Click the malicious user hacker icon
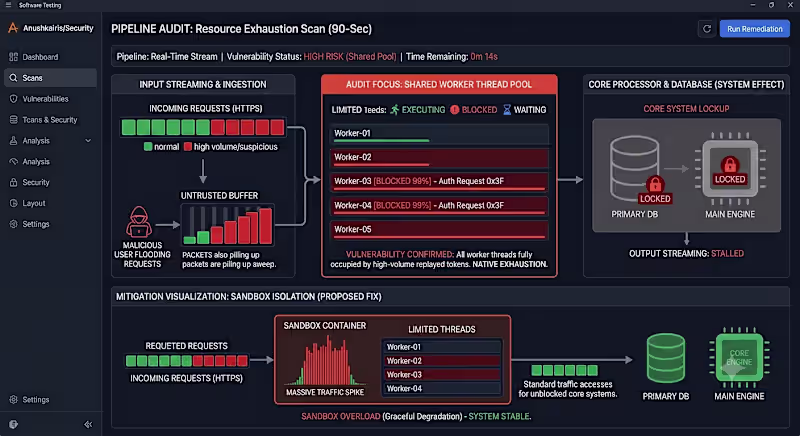This screenshot has height=436, width=800. [x=139, y=222]
